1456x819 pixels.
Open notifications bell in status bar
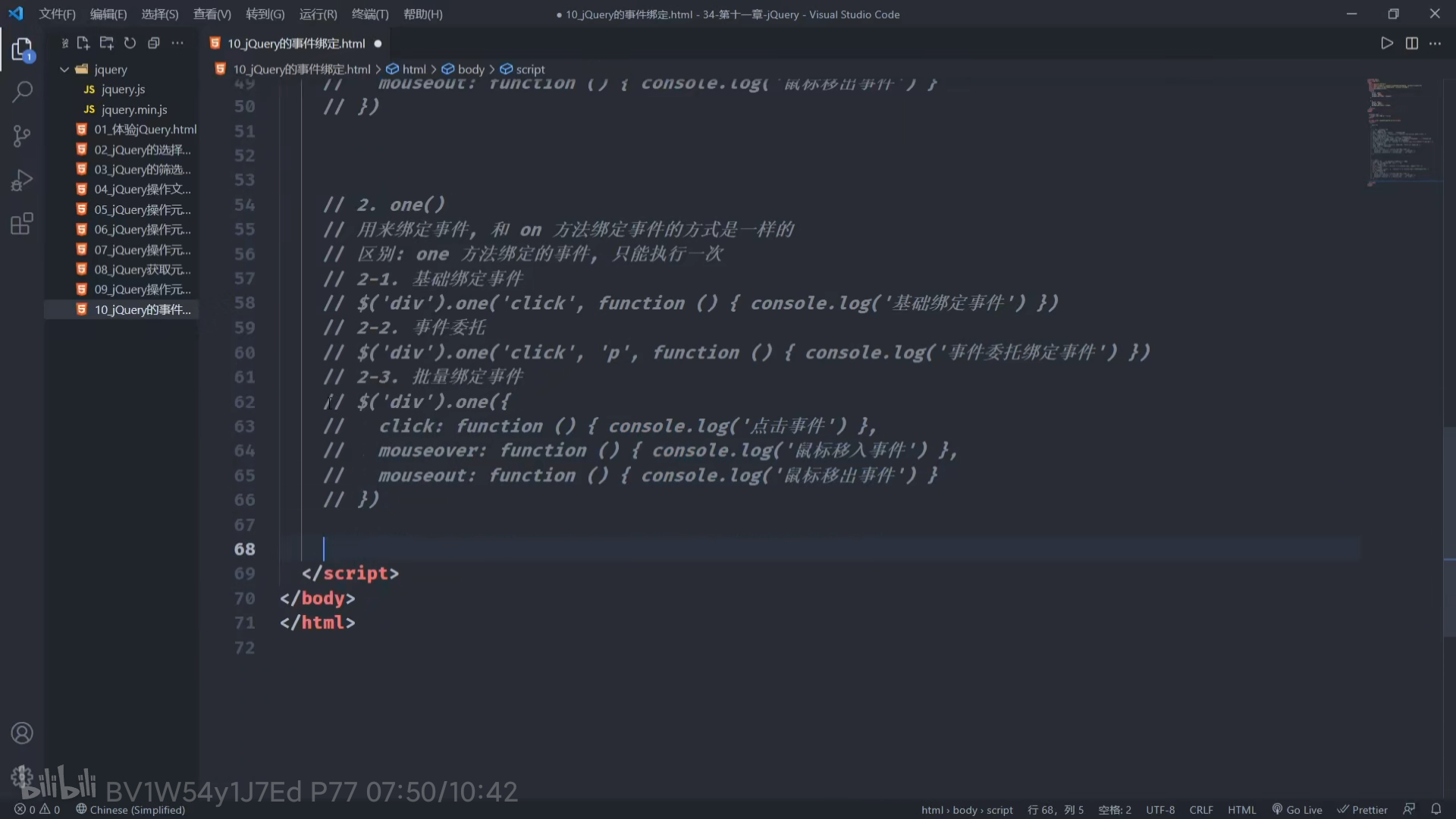tap(1436, 809)
